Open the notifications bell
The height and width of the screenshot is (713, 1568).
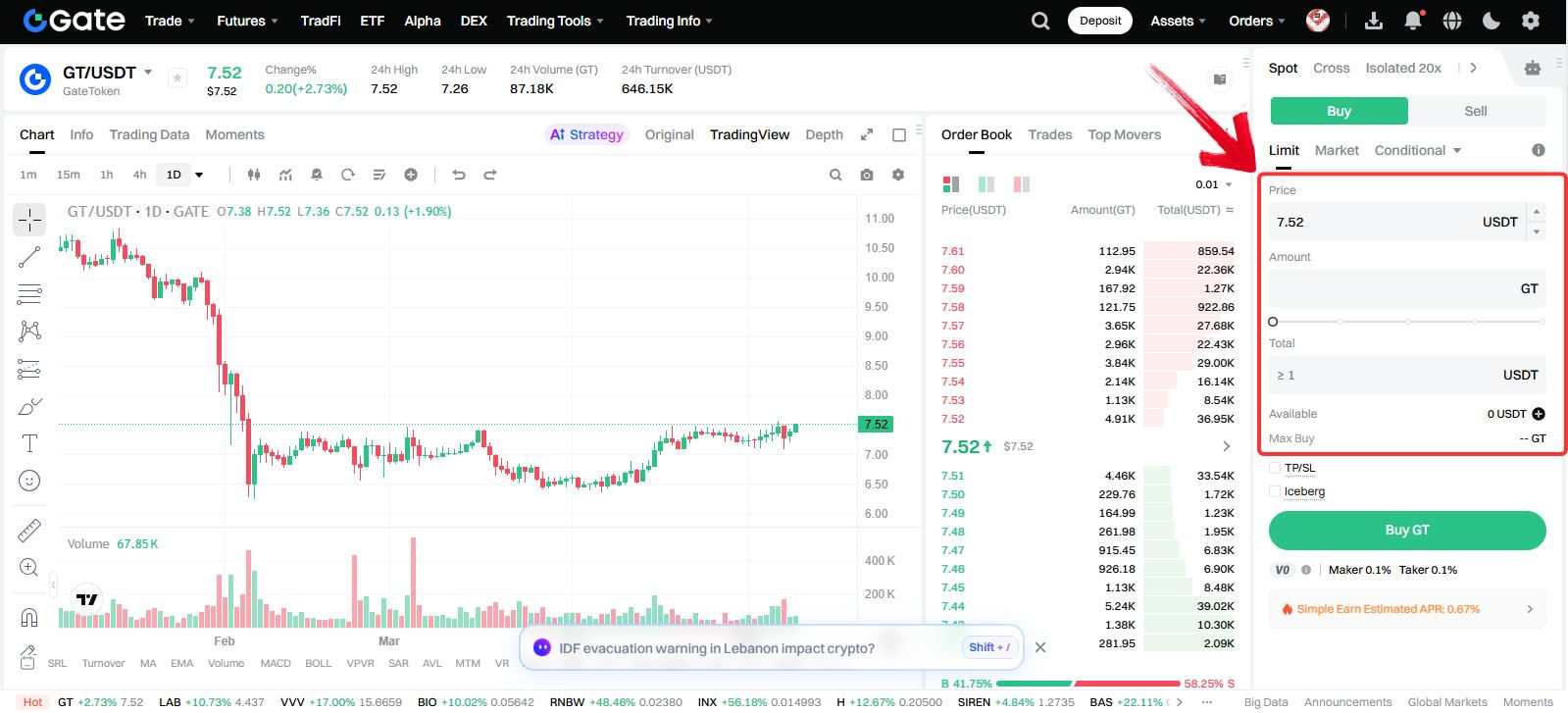[x=1413, y=21]
